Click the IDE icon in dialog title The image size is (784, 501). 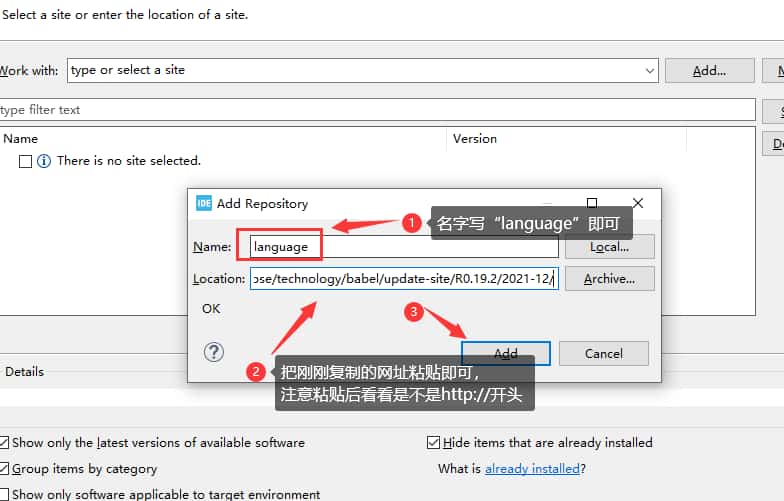204,203
